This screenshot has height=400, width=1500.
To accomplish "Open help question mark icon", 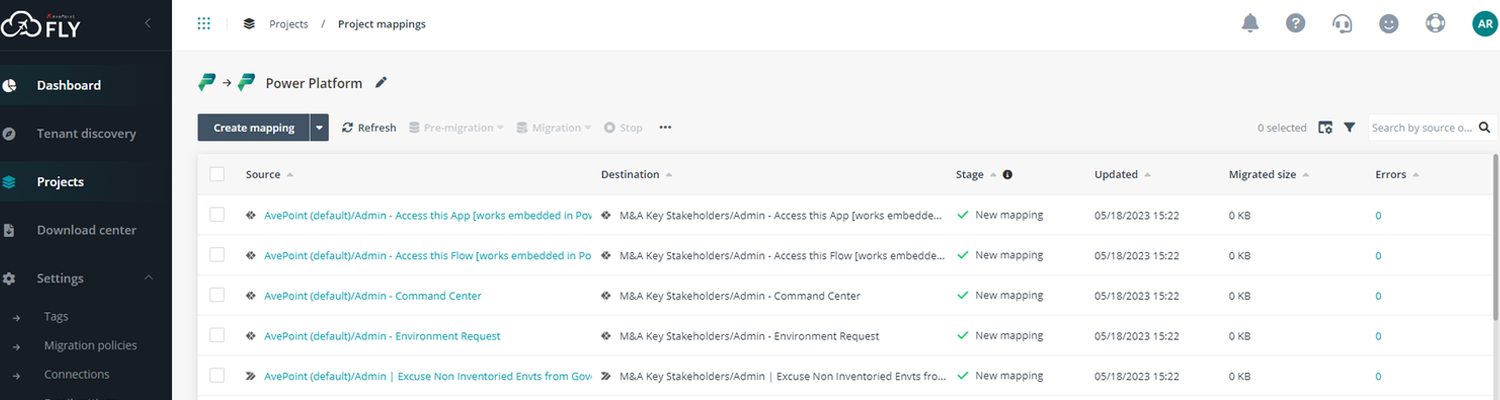I will click(x=1296, y=23).
